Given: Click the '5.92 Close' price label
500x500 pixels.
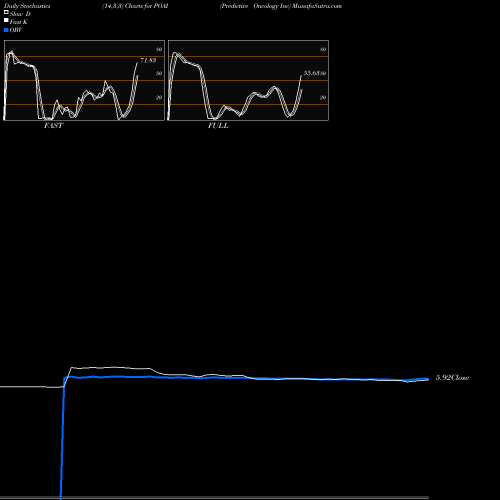Looking at the screenshot, I should (452, 378).
